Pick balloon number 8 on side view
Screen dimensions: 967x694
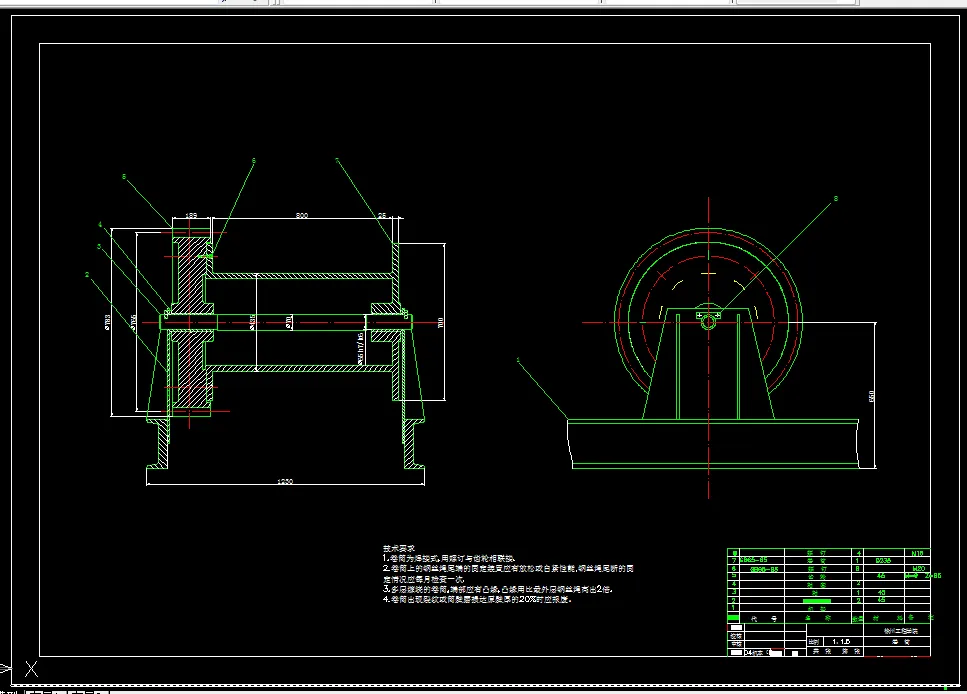(x=836, y=199)
